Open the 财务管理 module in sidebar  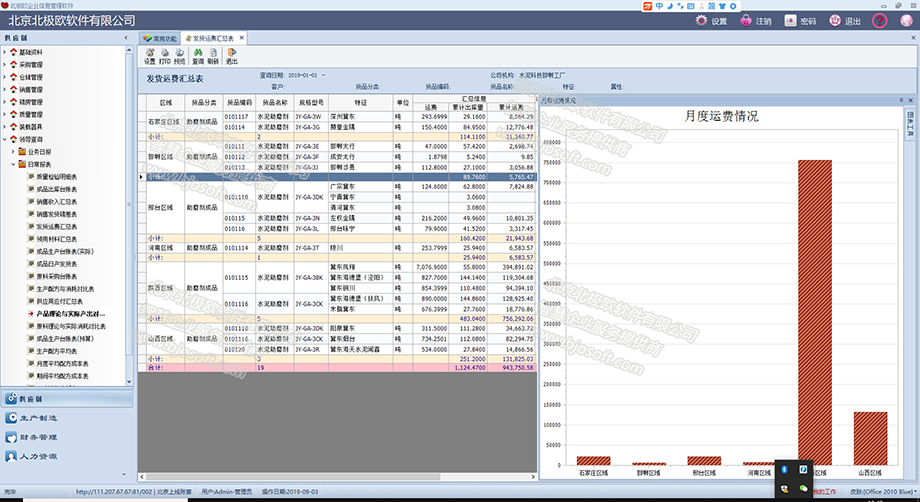32,437
